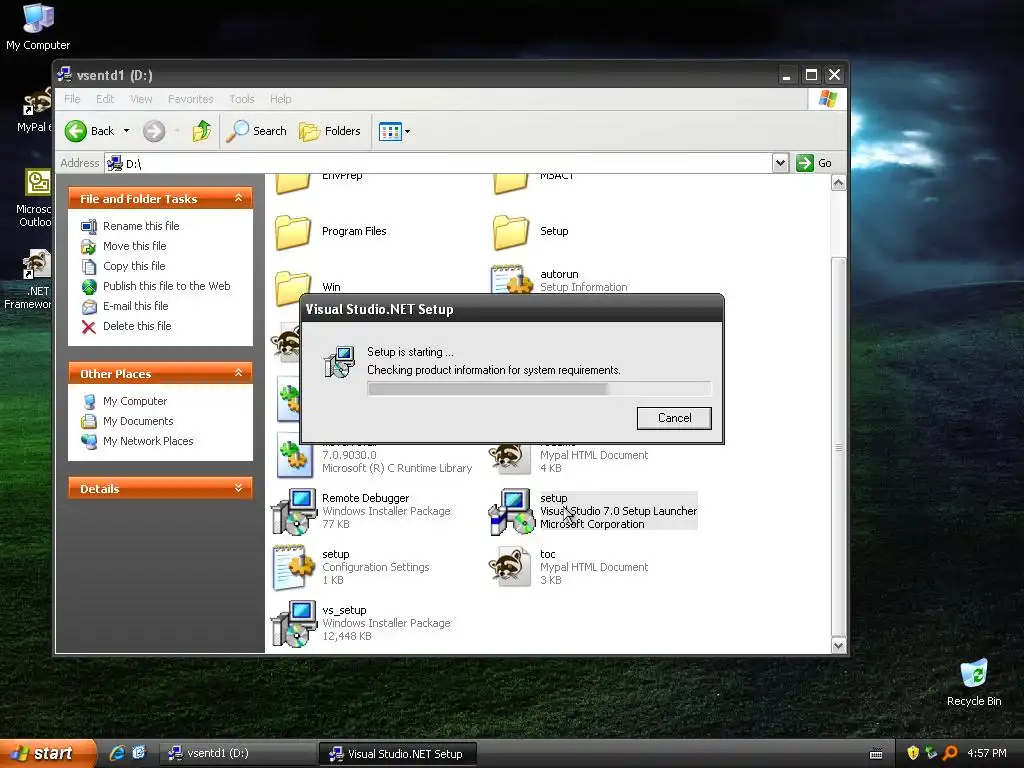Open My Documents in Other Places
Image resolution: width=1024 pixels, height=768 pixels.
tap(138, 421)
